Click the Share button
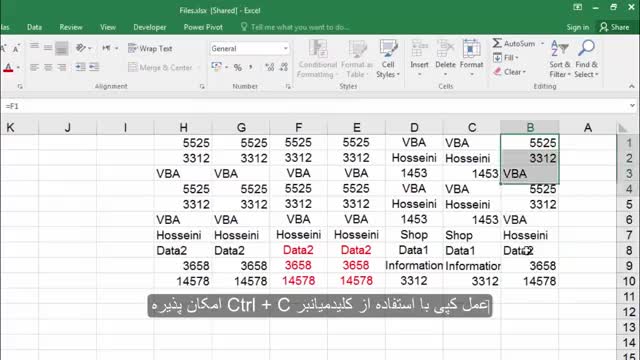 (x=614, y=27)
